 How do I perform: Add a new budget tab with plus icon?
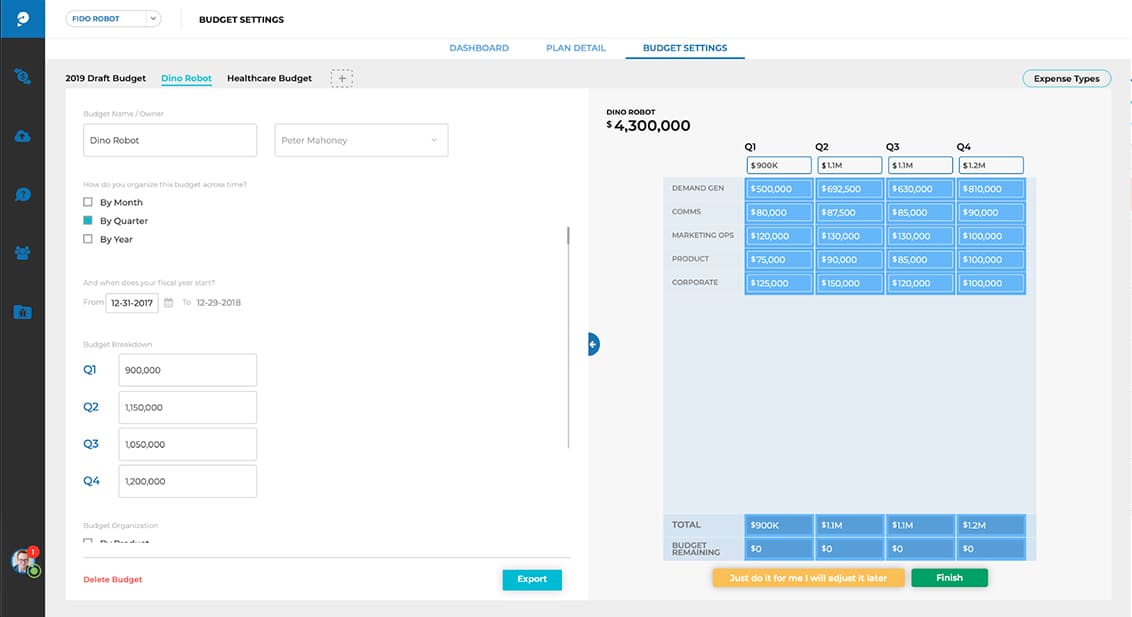341,78
